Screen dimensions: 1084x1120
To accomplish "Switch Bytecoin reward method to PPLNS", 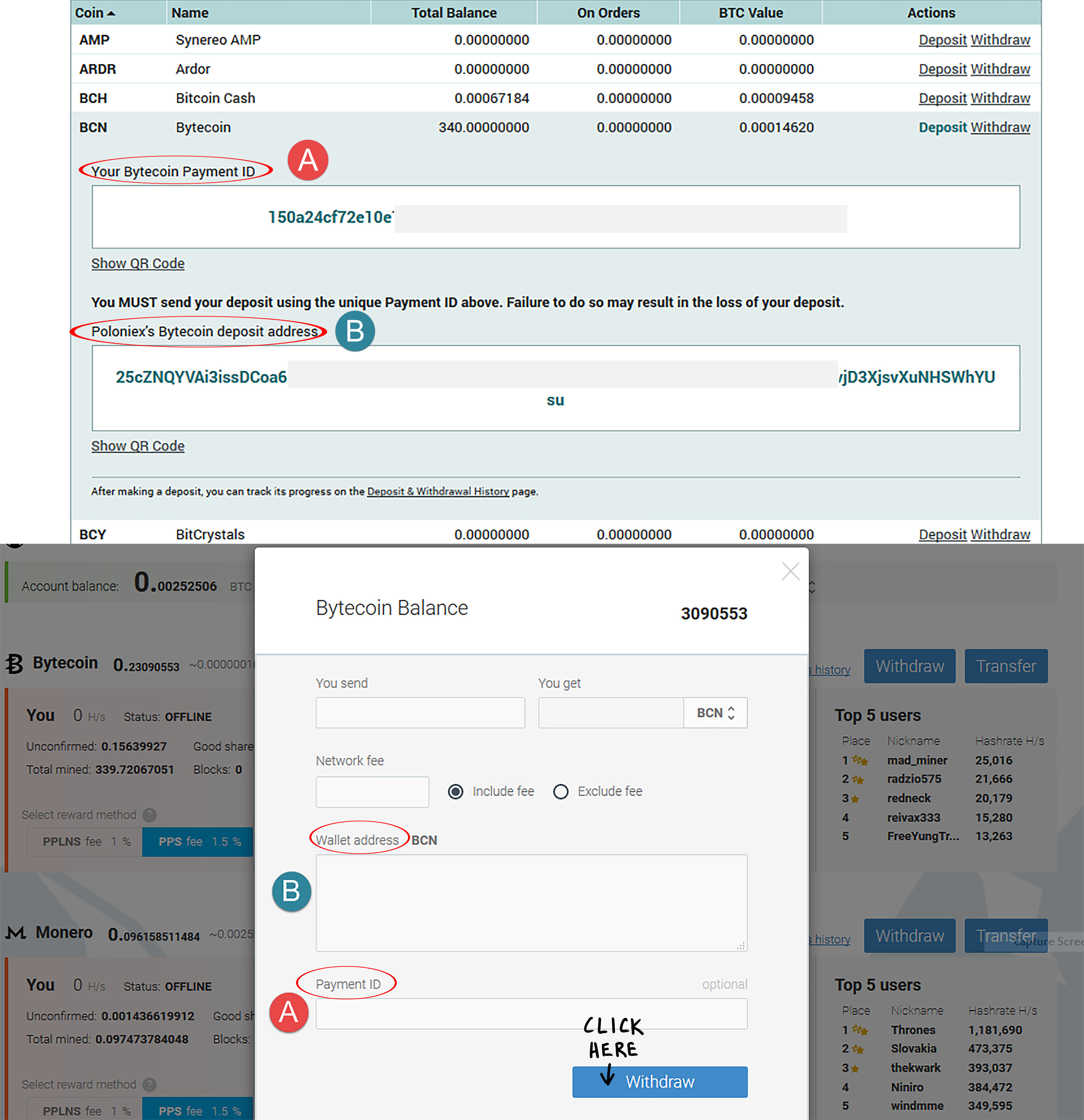I will (x=84, y=842).
